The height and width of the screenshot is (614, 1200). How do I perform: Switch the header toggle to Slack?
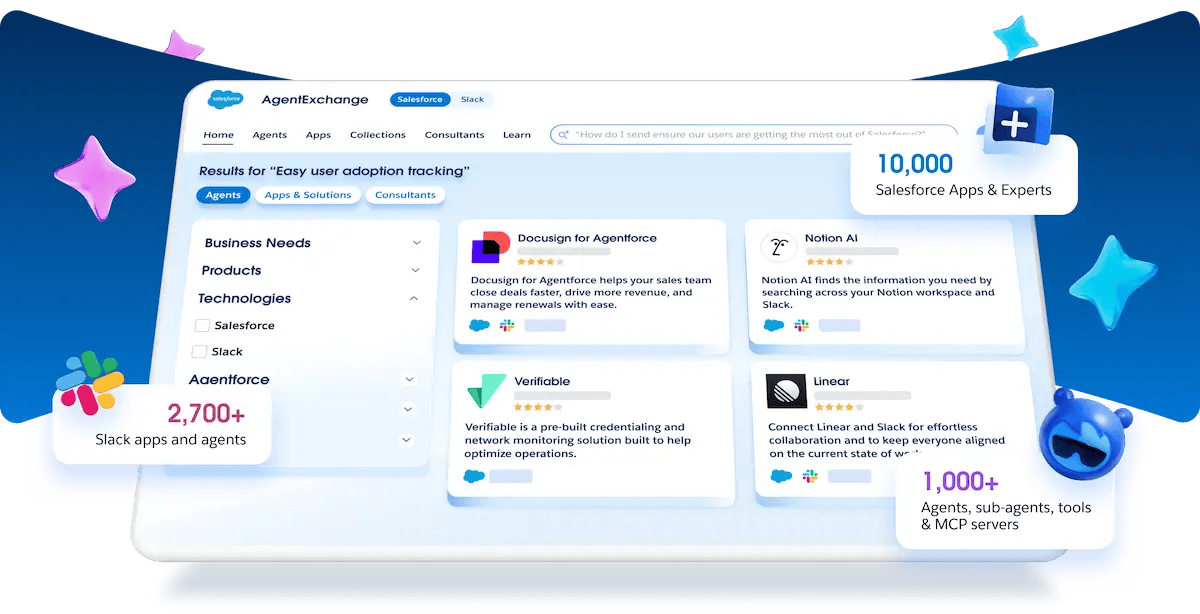click(x=472, y=99)
